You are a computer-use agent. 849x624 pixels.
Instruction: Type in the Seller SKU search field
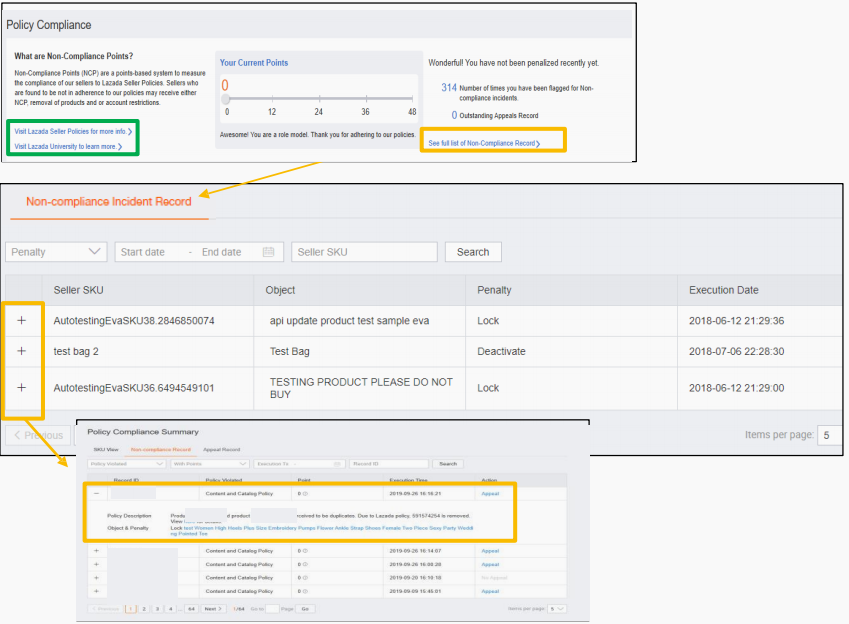point(364,252)
